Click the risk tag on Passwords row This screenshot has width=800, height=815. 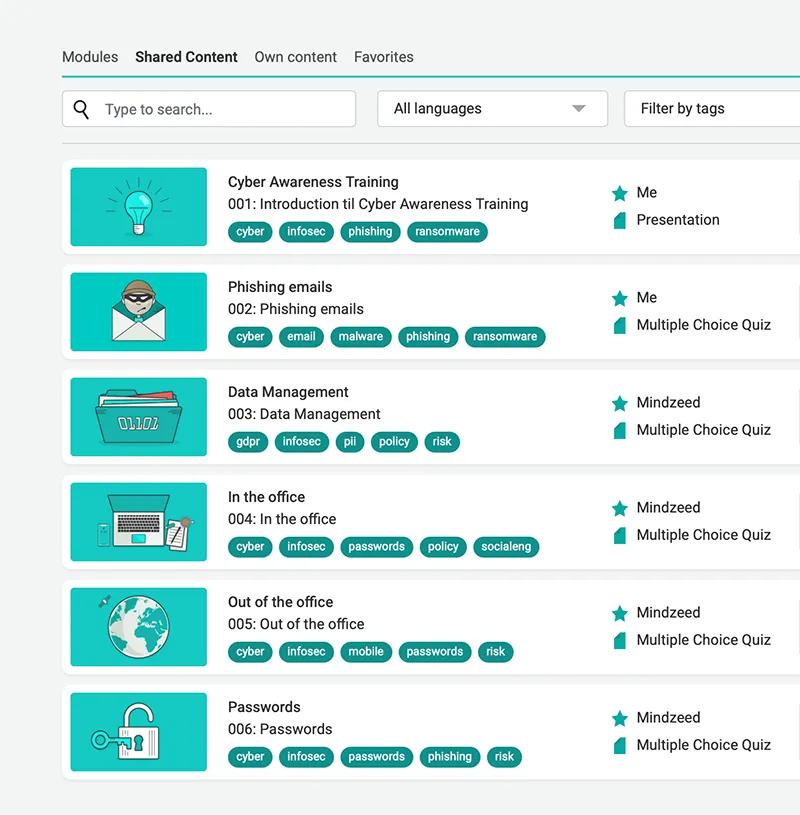coord(504,756)
